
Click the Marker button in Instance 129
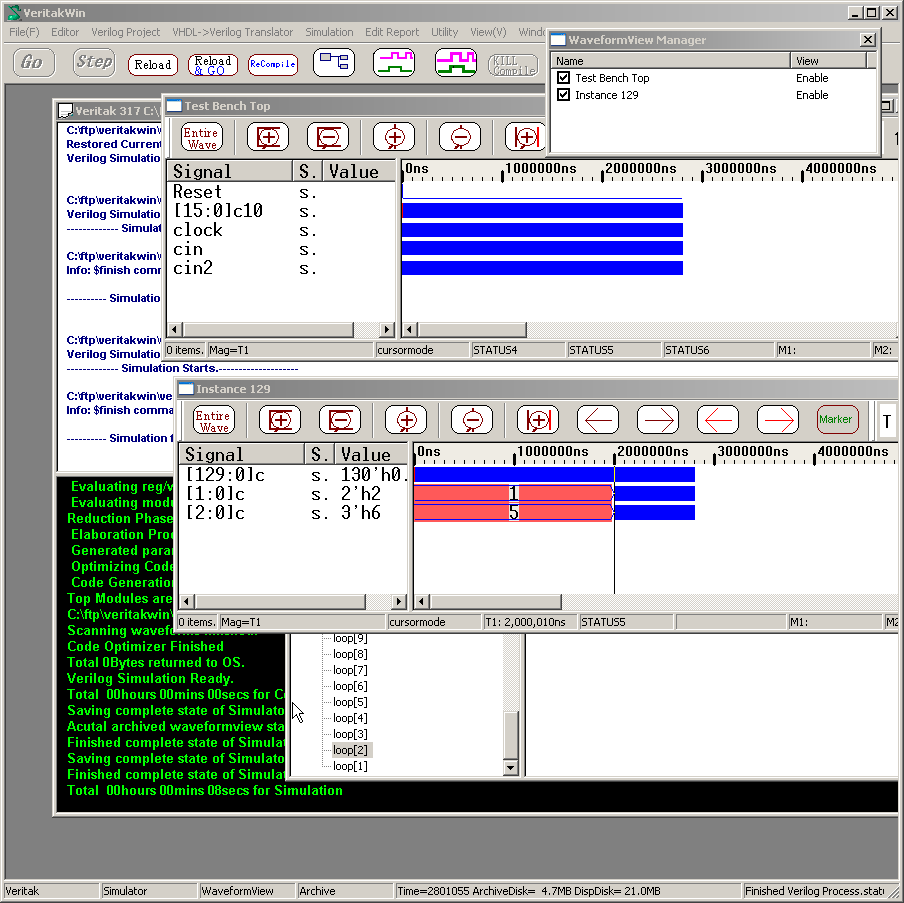click(x=838, y=420)
